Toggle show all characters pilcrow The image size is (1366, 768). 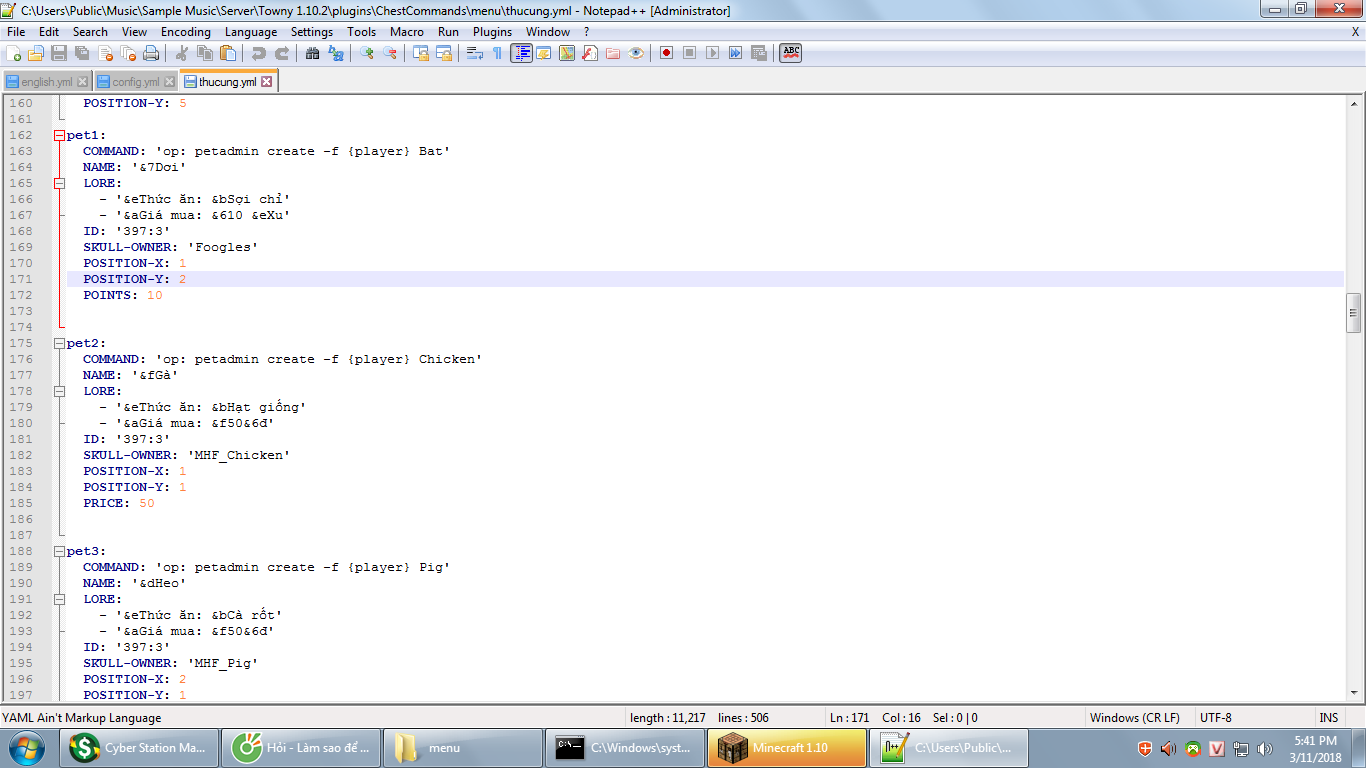click(497, 53)
